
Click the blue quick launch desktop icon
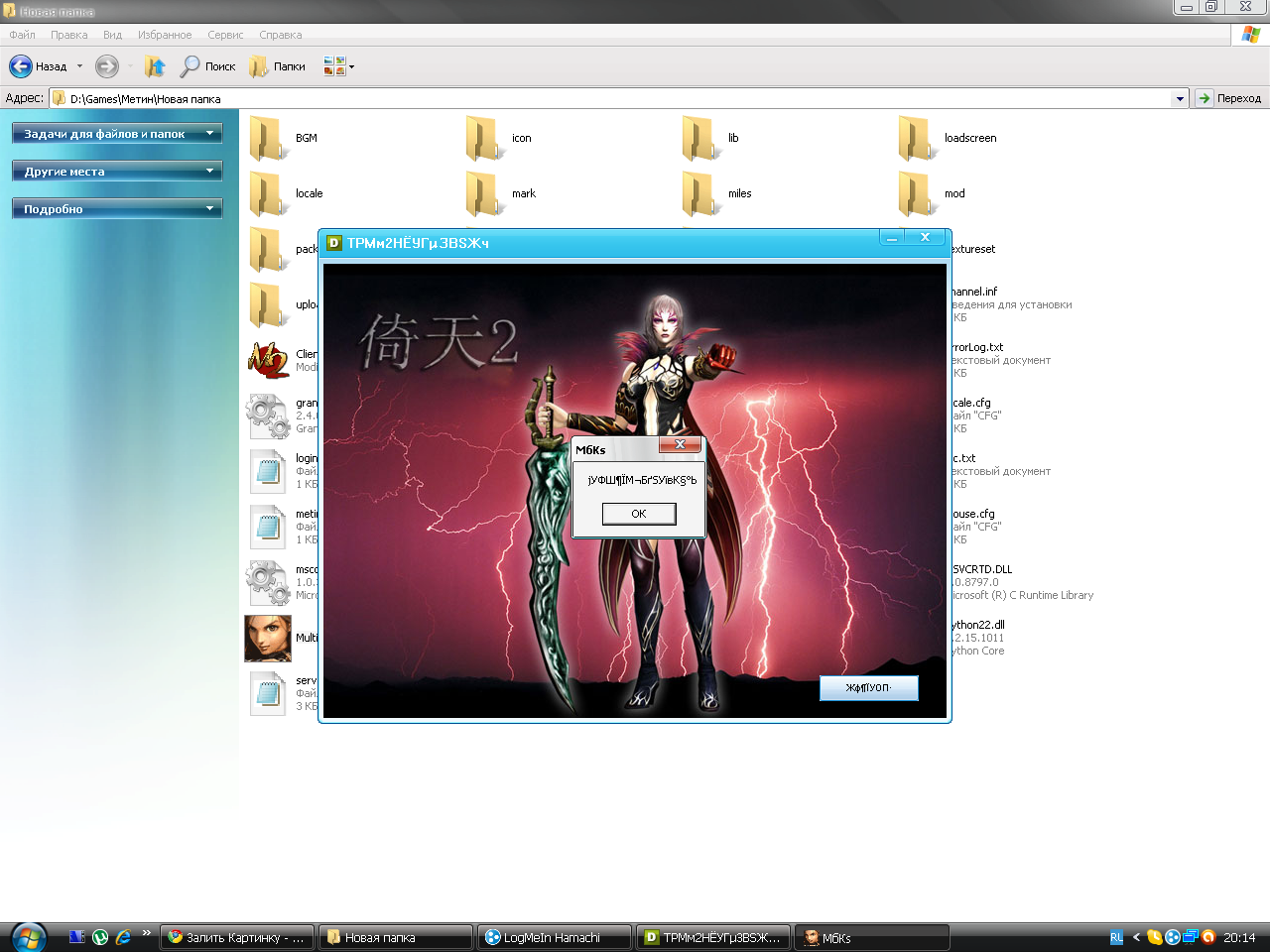[76, 936]
